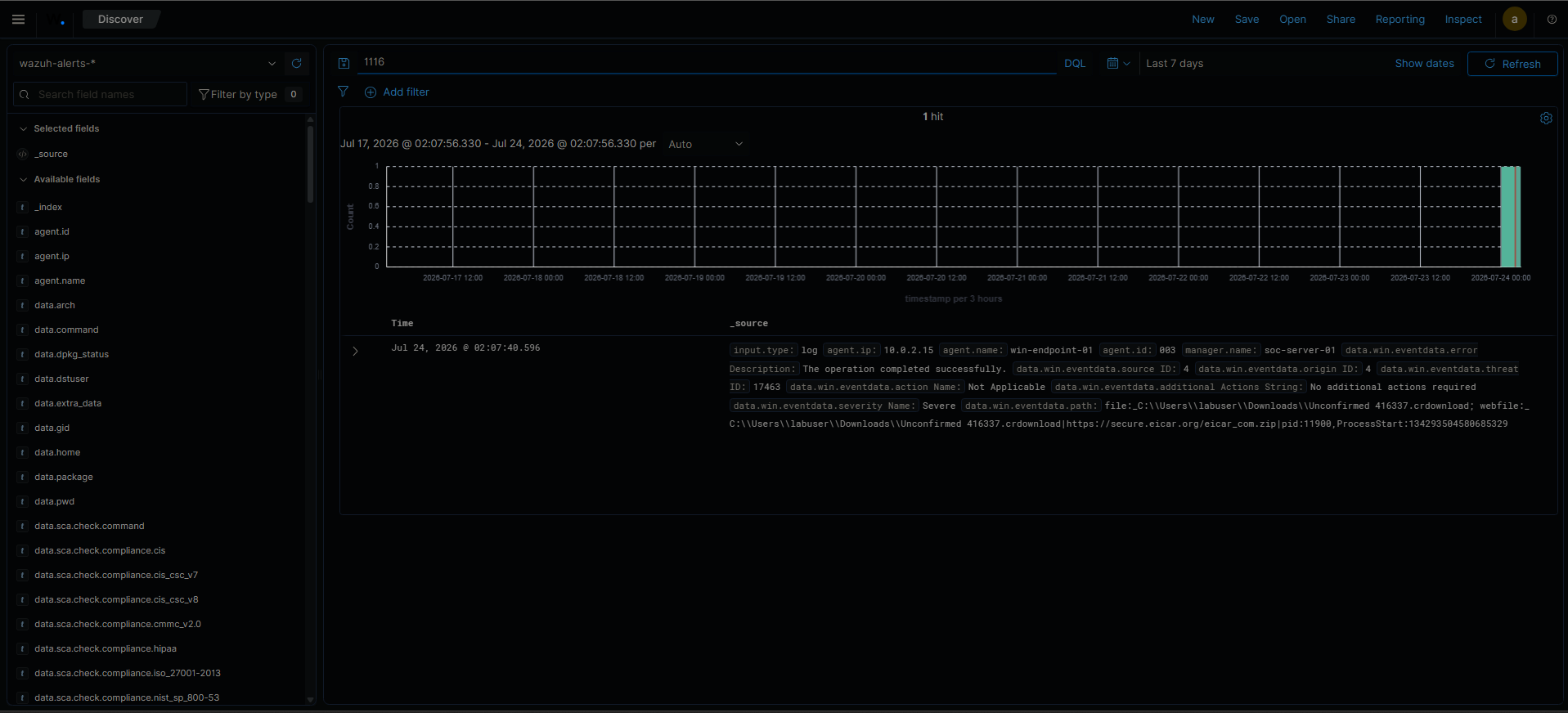This screenshot has width=1568, height=713.
Task: Open the user avatar menu
Action: click(1514, 20)
